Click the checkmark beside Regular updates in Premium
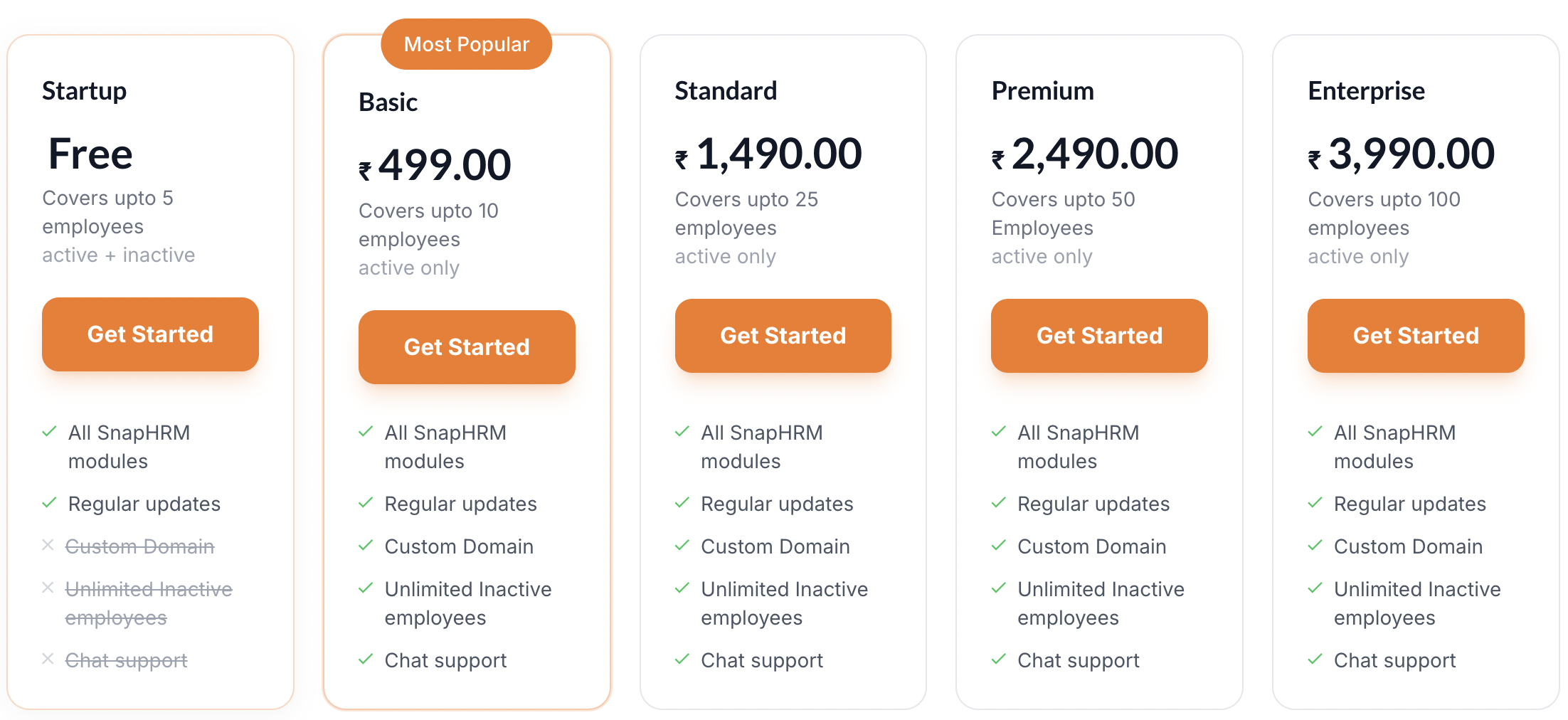Image resolution: width=1568 pixels, height=720 pixels. [999, 503]
